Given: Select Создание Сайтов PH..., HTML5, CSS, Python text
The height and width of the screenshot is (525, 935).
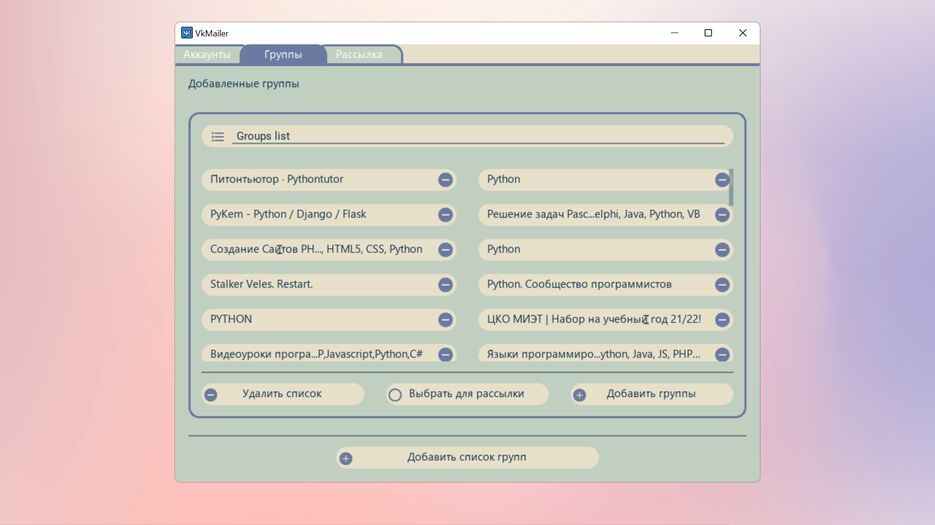Looking at the screenshot, I should (316, 249).
